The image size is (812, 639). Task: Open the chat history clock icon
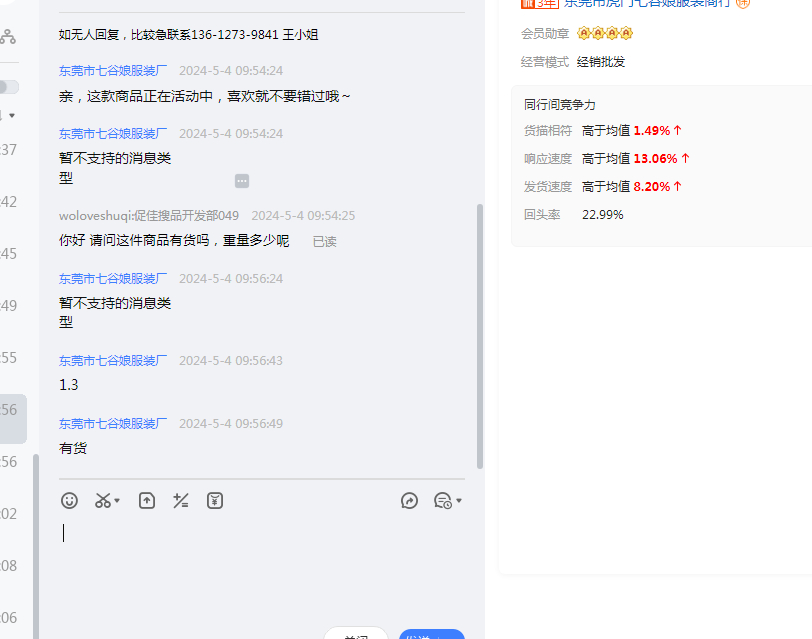pos(442,501)
